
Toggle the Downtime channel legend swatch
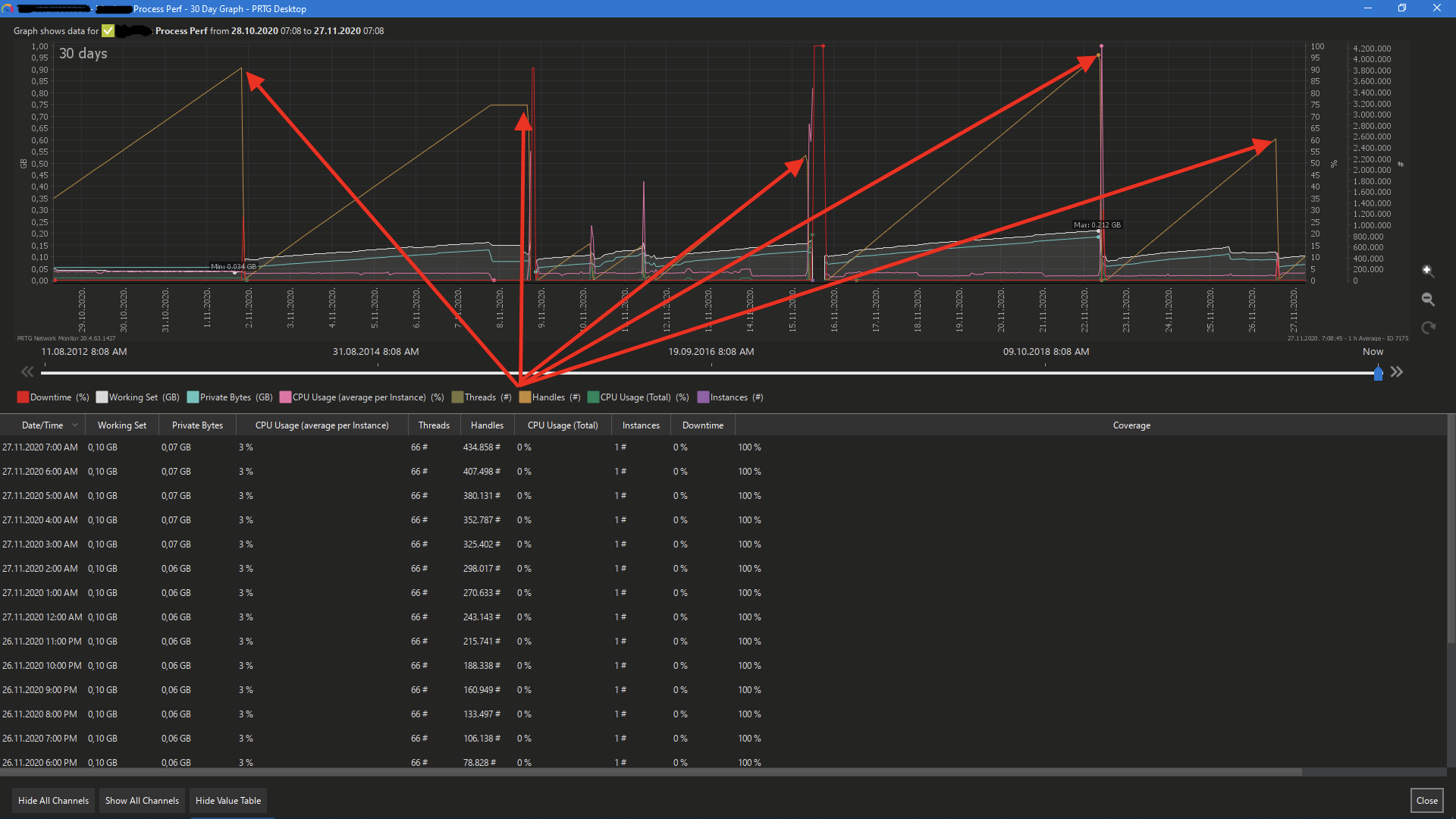pos(23,397)
